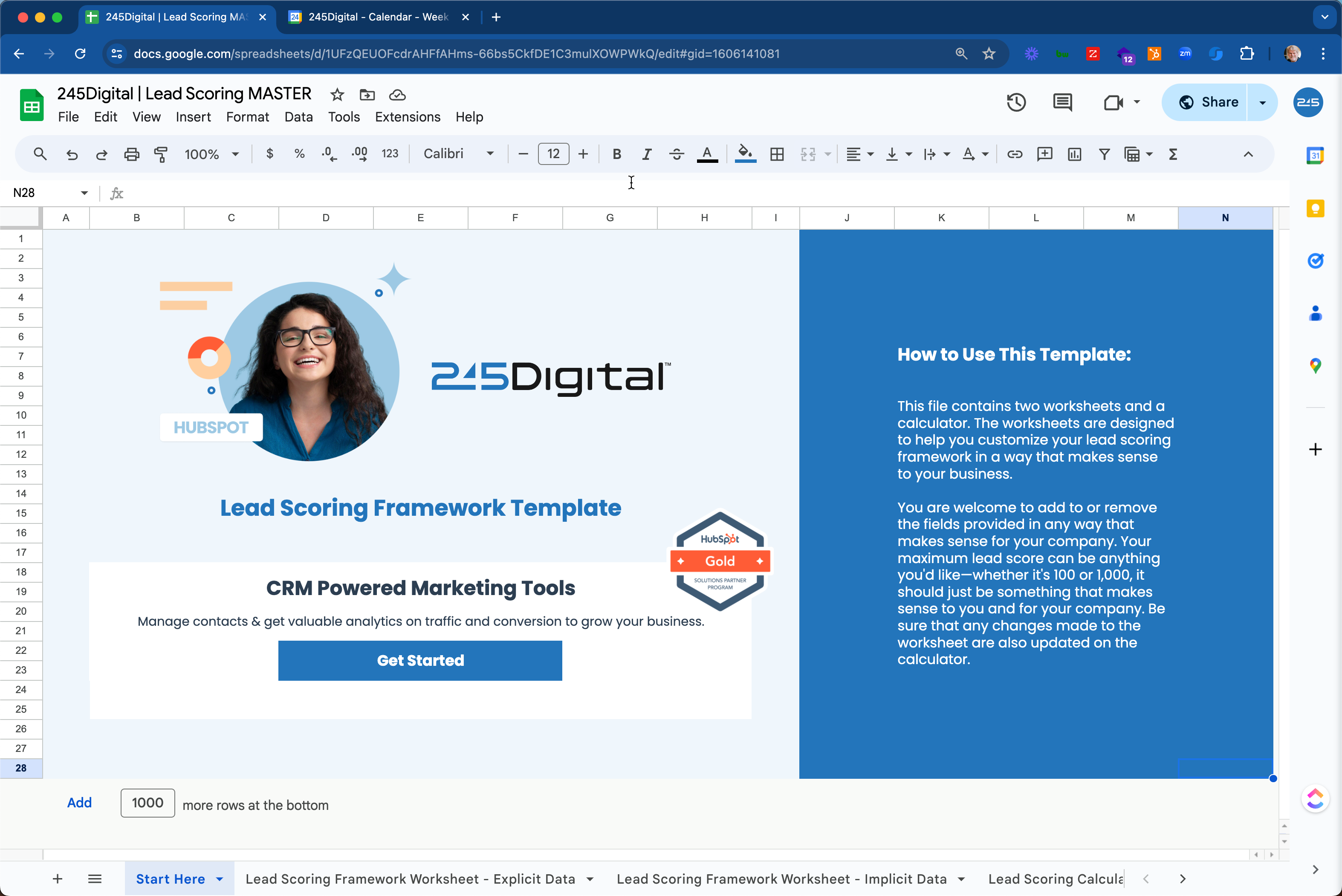Switch to the Explicit Data worksheet tab
Image resolution: width=1342 pixels, height=896 pixels.
tap(410, 879)
